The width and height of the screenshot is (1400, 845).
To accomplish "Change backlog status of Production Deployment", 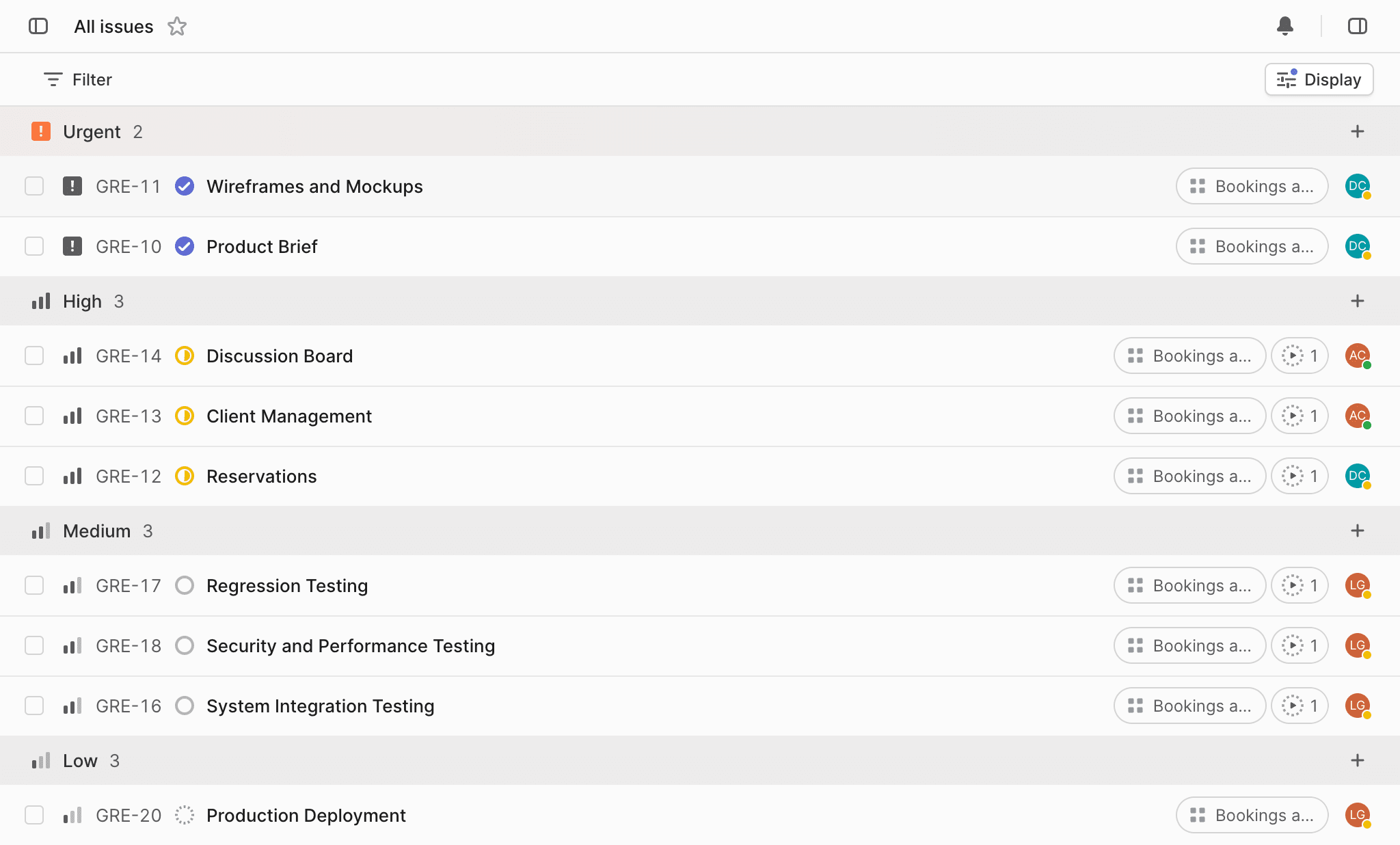I will pyautogui.click(x=185, y=815).
